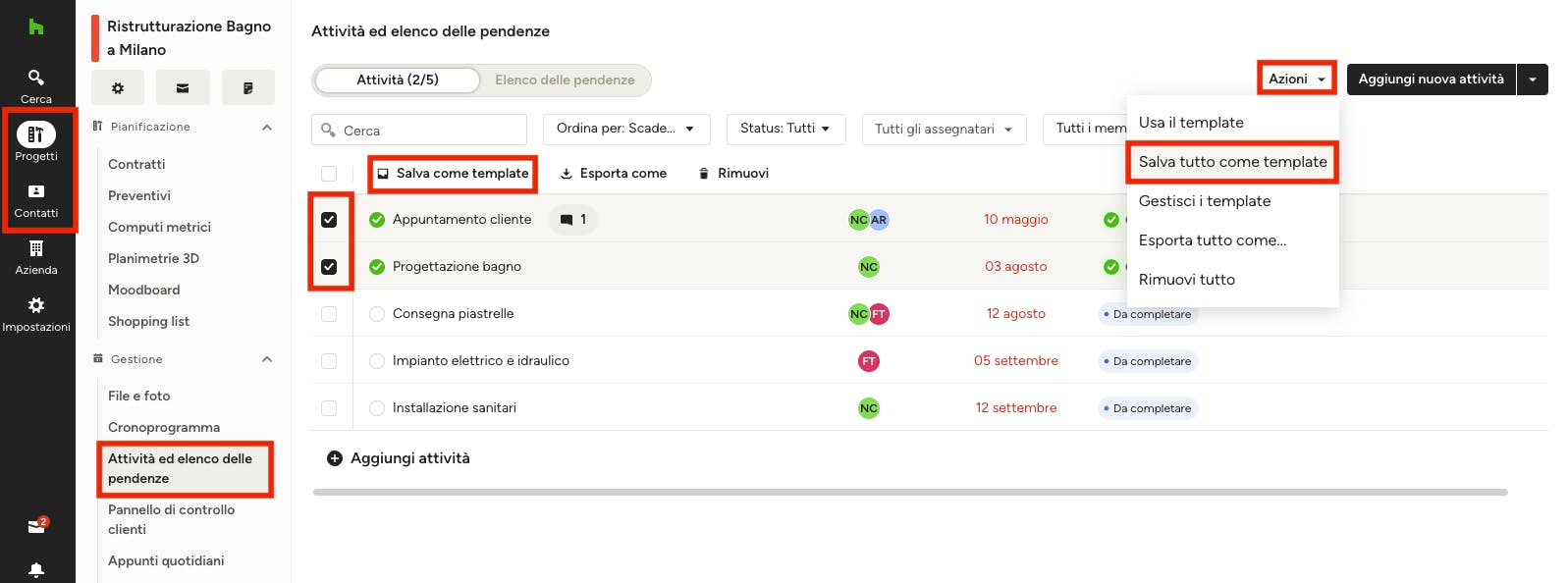Open the inbox icon with badge 2
Viewport: 1568px width, 583px height.
(37, 526)
